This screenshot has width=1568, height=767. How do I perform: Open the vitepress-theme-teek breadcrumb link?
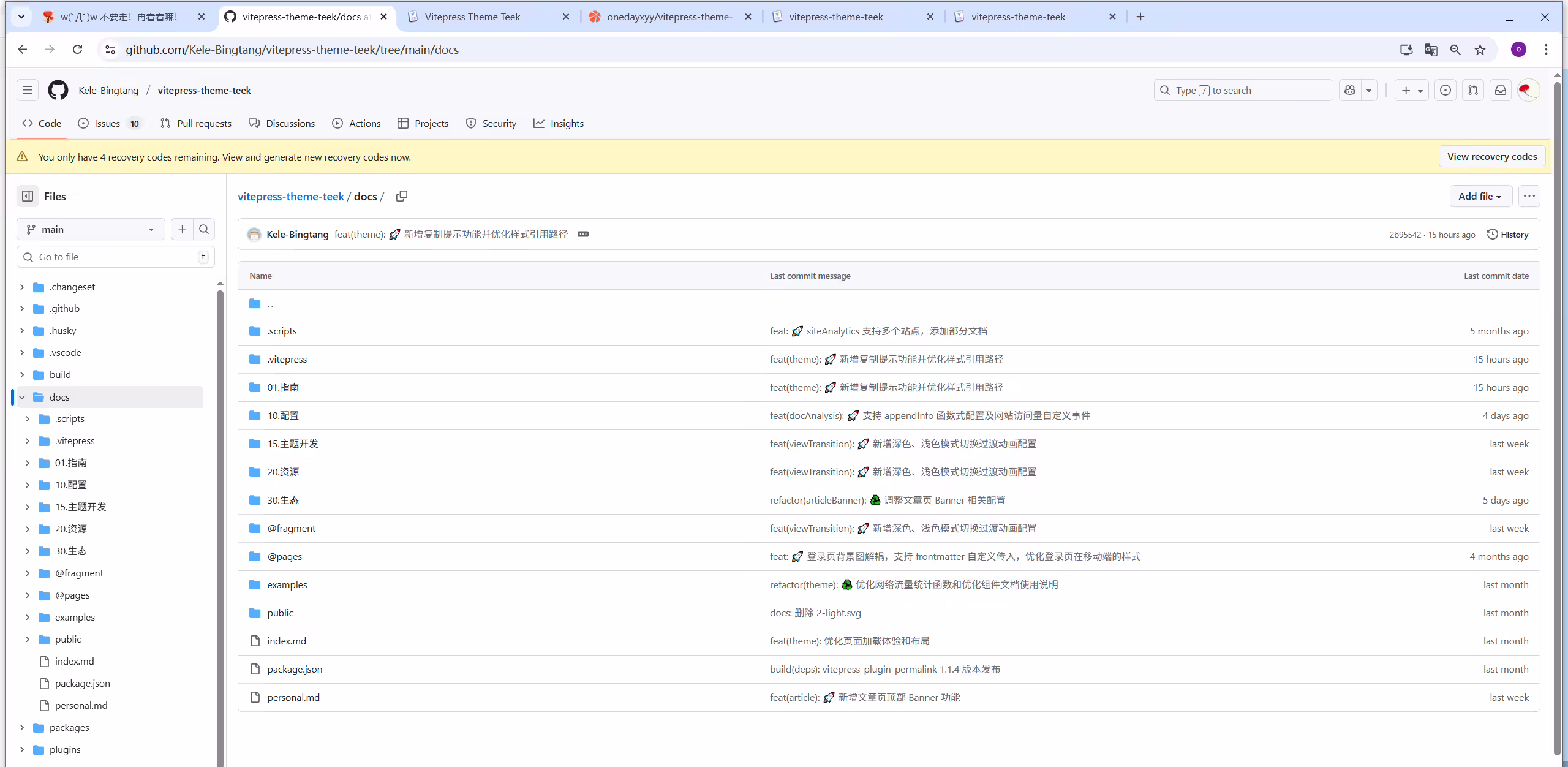point(291,196)
